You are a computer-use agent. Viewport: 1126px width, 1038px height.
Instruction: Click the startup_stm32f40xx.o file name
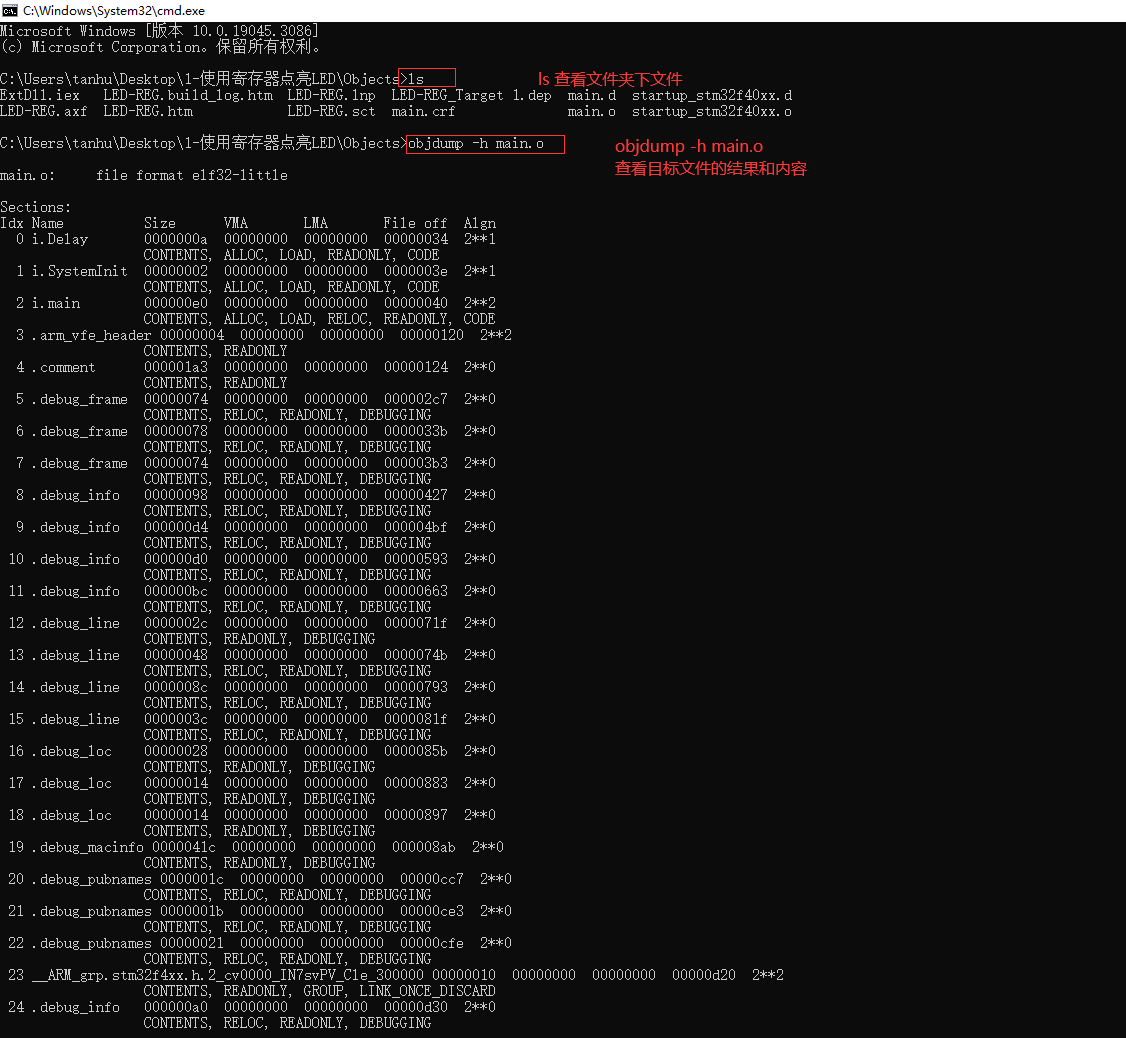pos(712,111)
